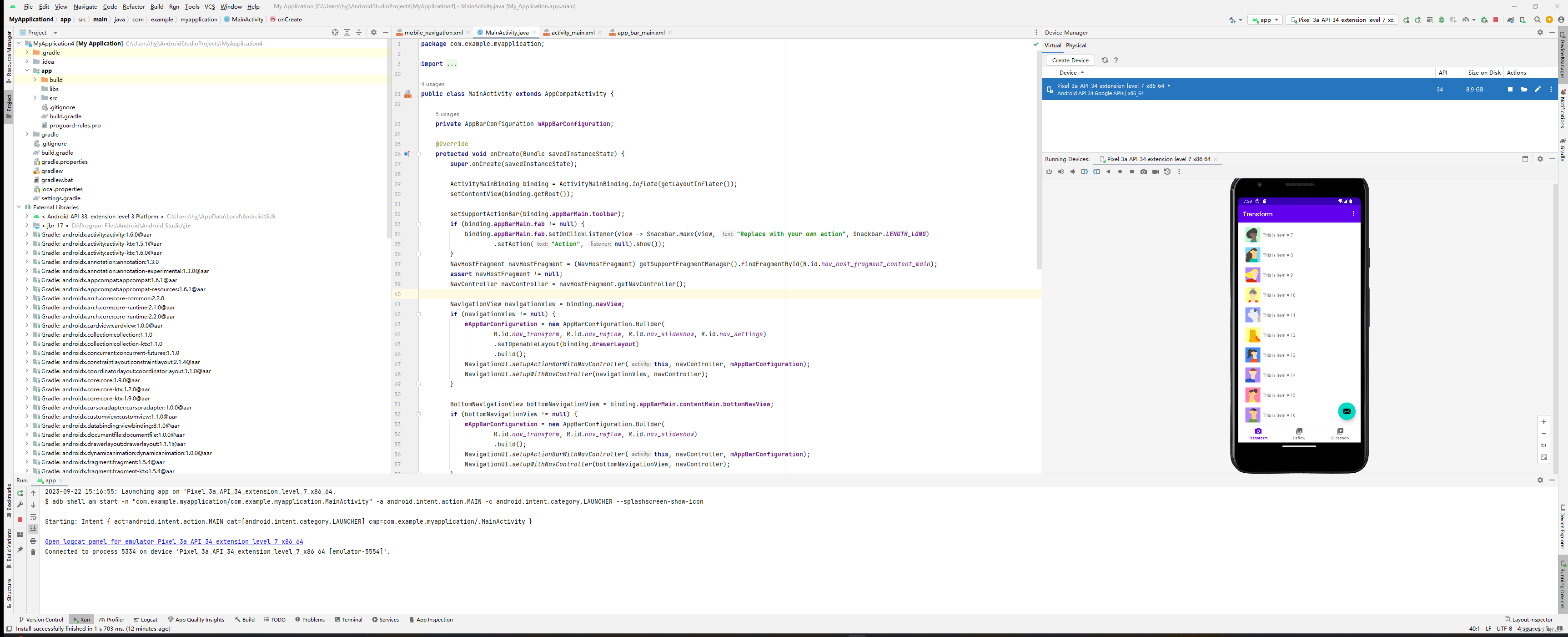Toggle soft-wrap in the Run console
This screenshot has height=637, width=1568.
[x=34, y=517]
